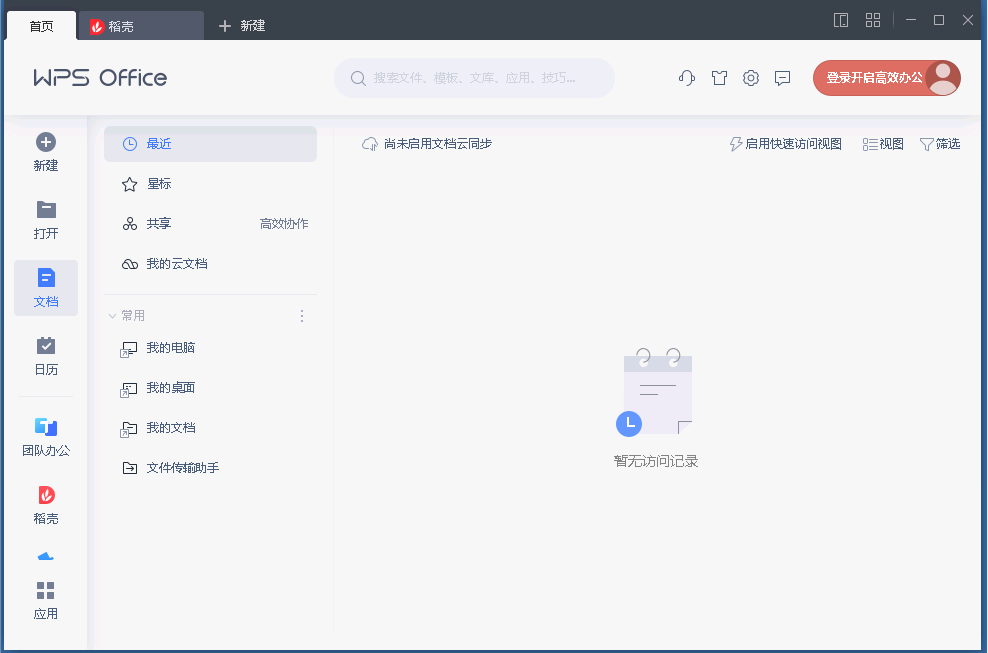Enable 启用快速访问视图
Image resolution: width=988 pixels, height=653 pixels.
click(786, 144)
